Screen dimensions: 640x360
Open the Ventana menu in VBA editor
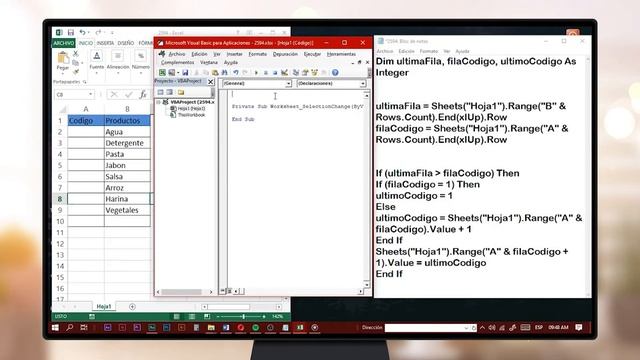point(209,62)
